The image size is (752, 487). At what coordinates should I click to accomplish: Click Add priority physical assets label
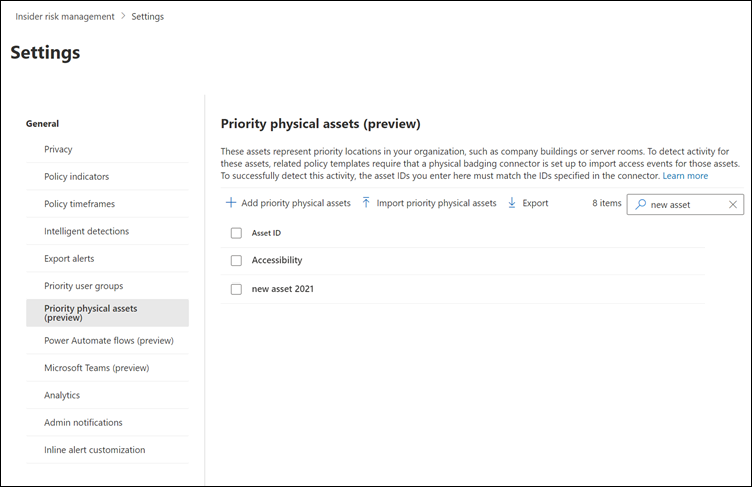click(296, 203)
